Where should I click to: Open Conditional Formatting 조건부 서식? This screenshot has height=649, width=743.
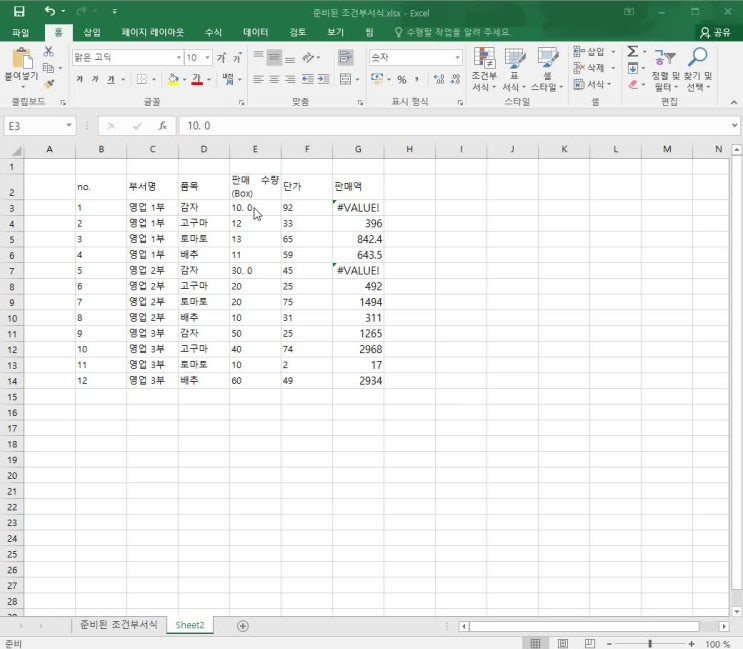click(x=484, y=69)
